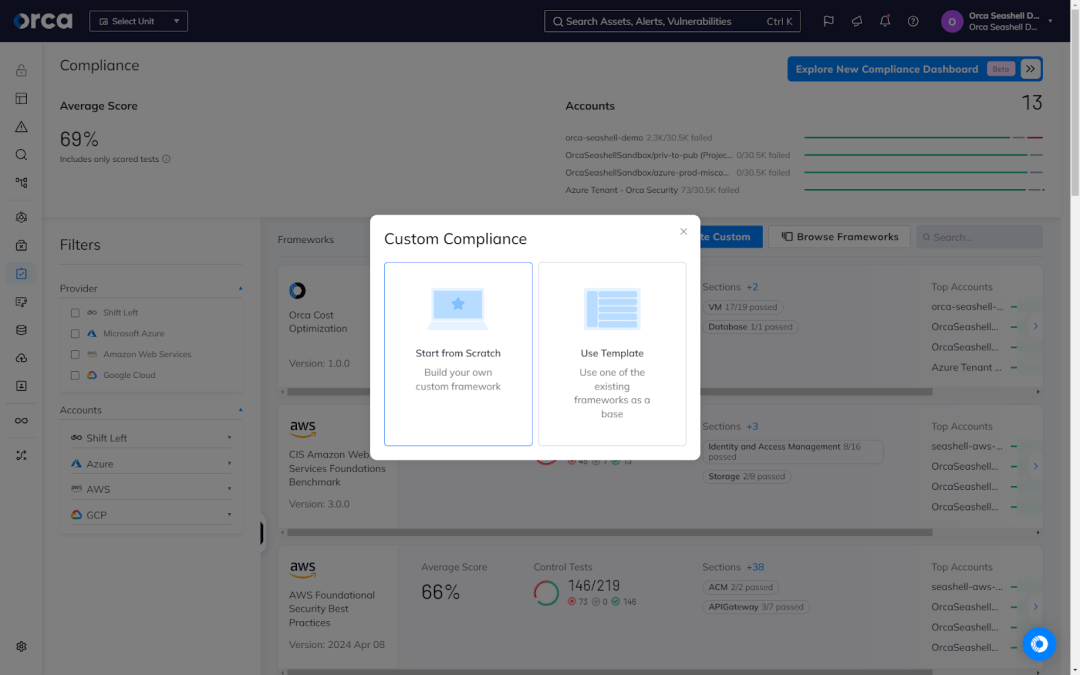Click the orca-seashell-demo account row
The width and height of the screenshot is (1080, 675).
click(804, 138)
